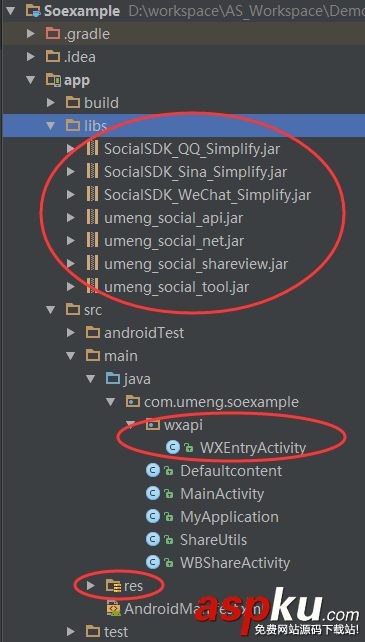The image size is (365, 642).
Task: Collapse the java source folder arrow
Action: click(x=91, y=379)
